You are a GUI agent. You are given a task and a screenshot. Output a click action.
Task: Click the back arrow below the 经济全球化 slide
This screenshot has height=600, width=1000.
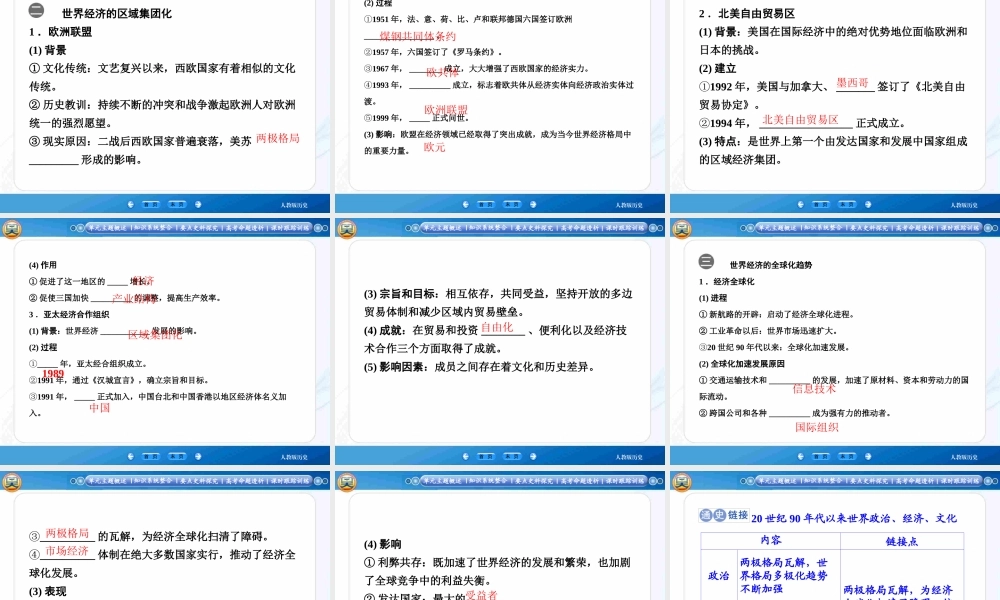point(800,457)
